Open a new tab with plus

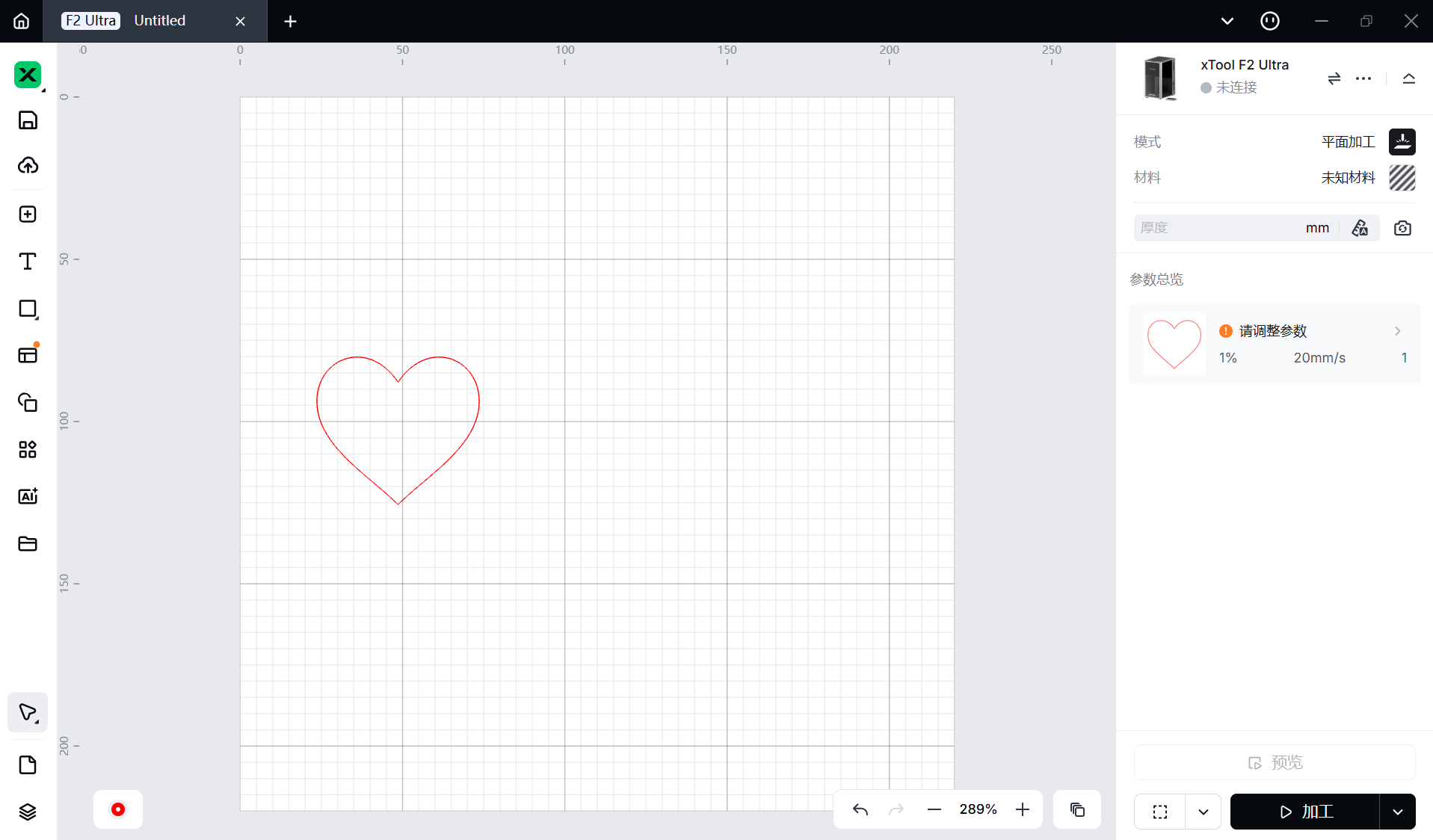coord(290,21)
